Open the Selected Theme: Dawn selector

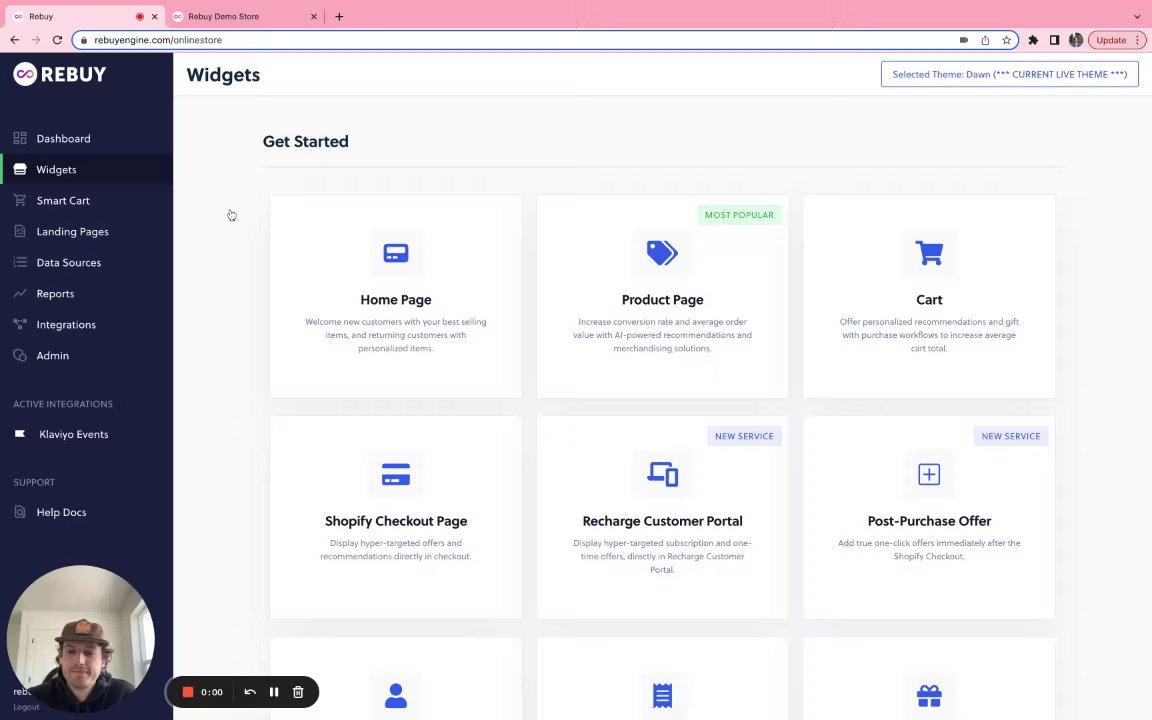tap(1009, 74)
